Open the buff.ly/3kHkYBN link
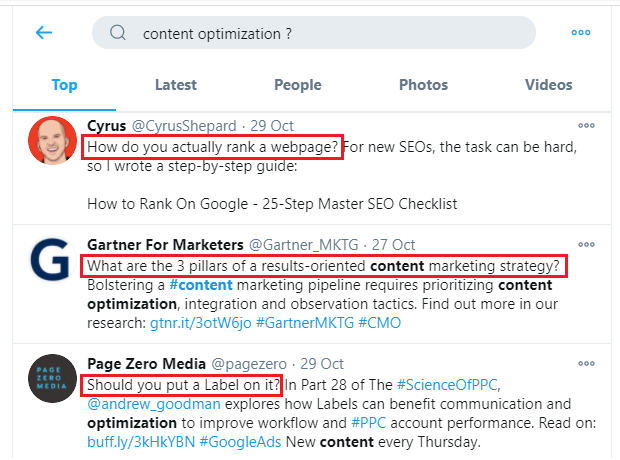This screenshot has height=460, width=620. pyautogui.click(x=132, y=443)
